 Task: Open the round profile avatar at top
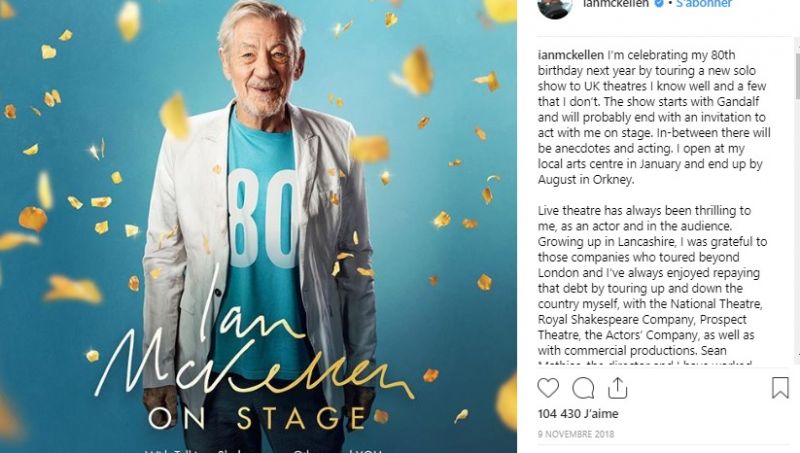[555, 8]
